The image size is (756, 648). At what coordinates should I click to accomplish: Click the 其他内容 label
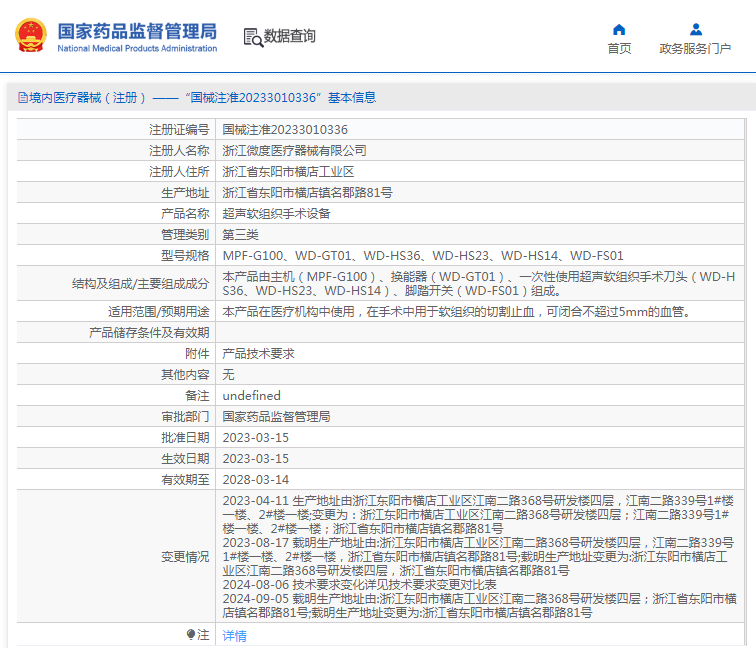point(185,375)
